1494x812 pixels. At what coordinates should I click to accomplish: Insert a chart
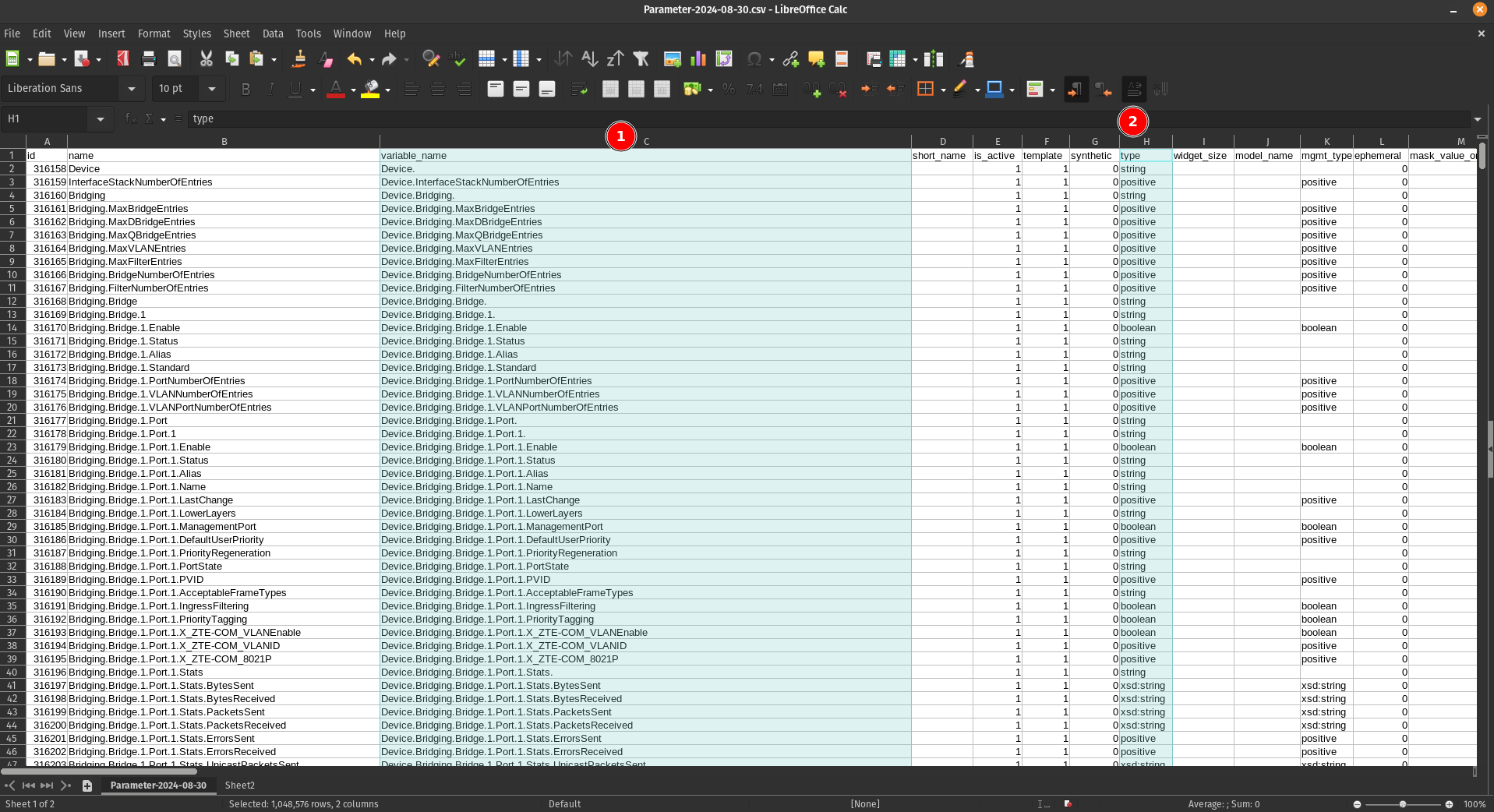tap(698, 58)
